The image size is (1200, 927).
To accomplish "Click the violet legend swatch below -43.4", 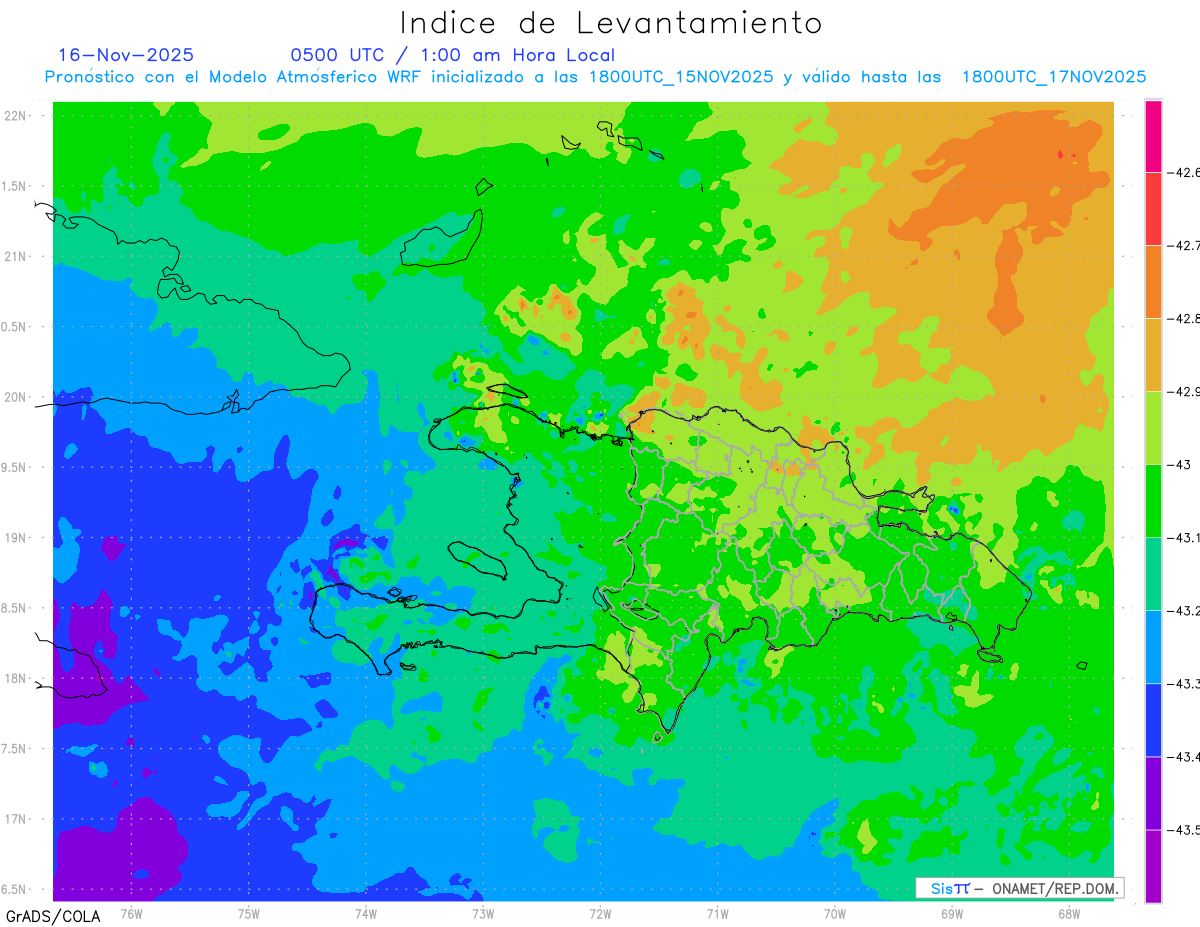I will [x=1153, y=793].
